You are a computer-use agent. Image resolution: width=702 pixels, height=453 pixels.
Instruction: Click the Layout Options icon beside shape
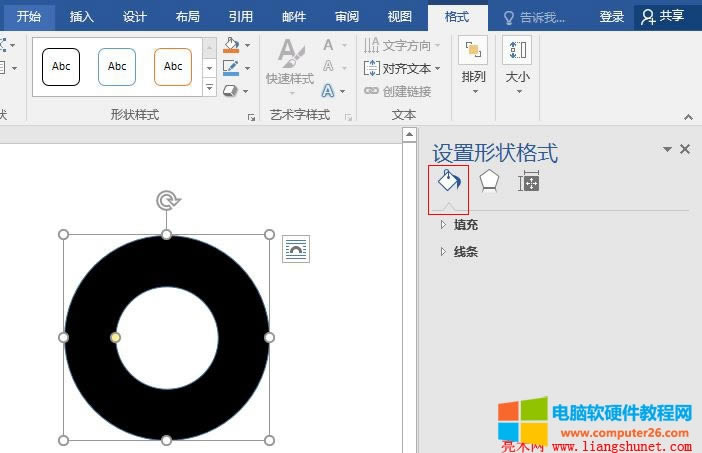pos(296,249)
